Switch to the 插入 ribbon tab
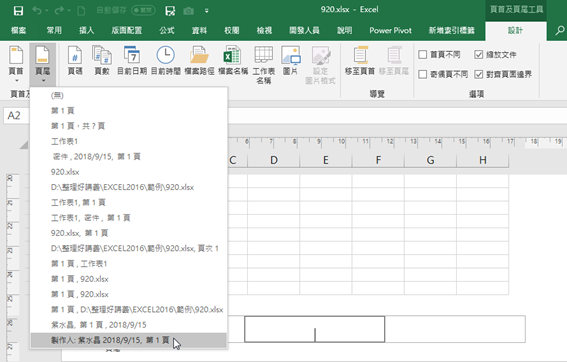This screenshot has width=567, height=362. pyautogui.click(x=86, y=30)
